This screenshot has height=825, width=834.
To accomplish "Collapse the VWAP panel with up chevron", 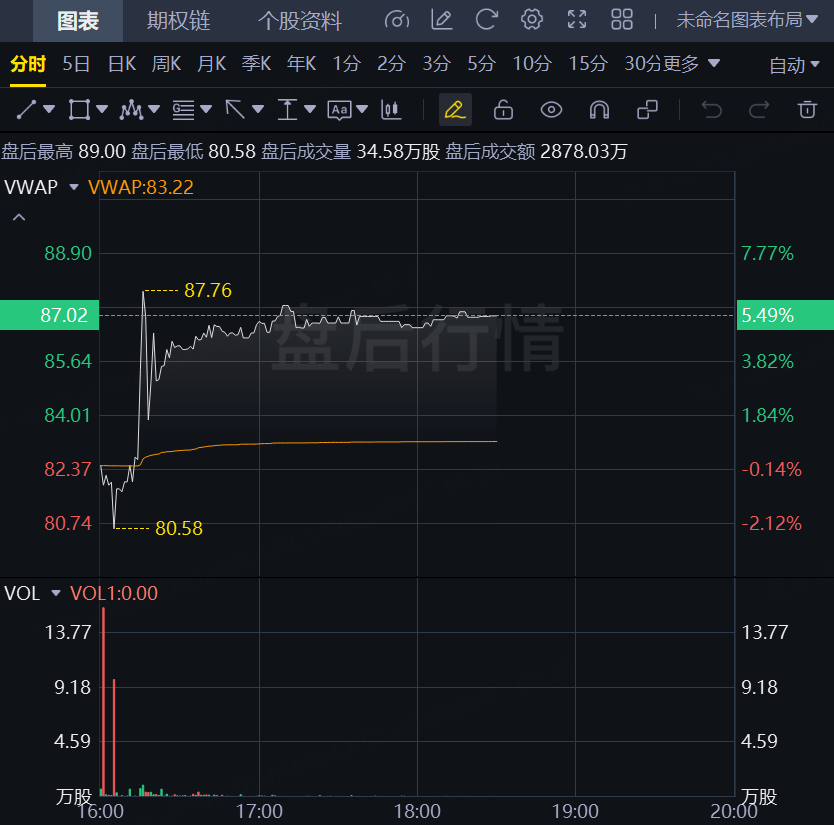I will click(x=19, y=217).
